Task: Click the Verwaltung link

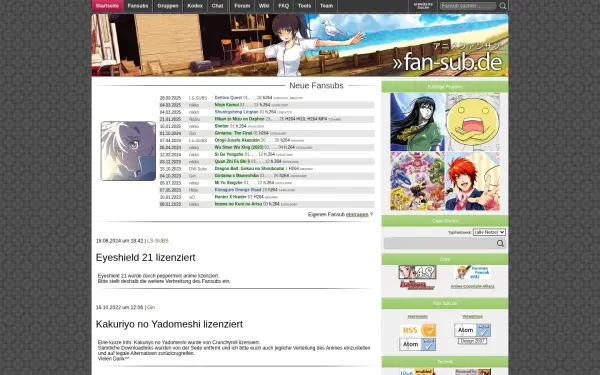Action: point(473,316)
